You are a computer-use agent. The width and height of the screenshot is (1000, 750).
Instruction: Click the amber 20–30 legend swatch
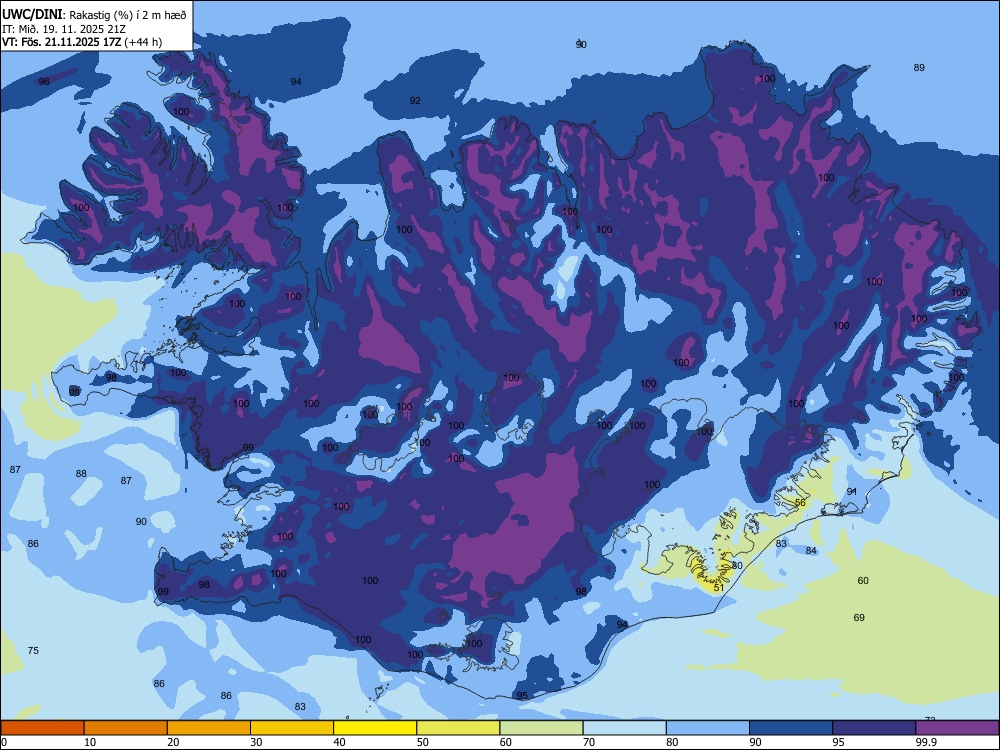[x=209, y=728]
